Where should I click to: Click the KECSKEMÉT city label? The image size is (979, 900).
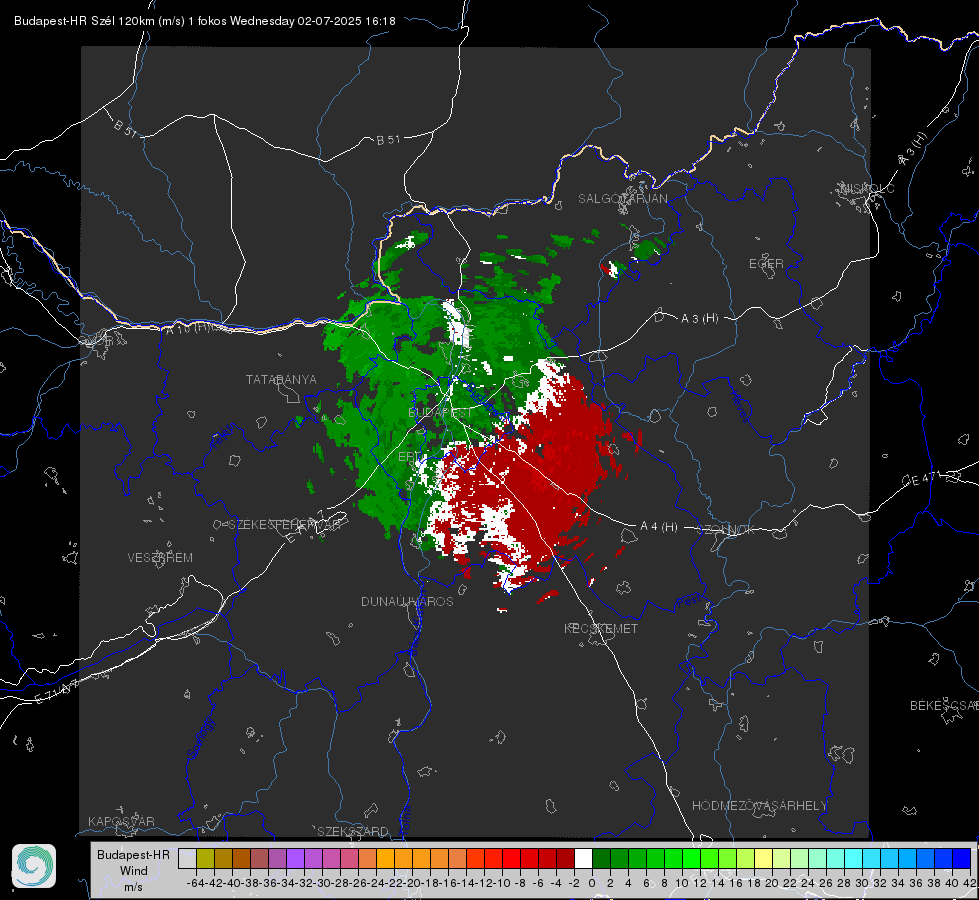point(601,628)
